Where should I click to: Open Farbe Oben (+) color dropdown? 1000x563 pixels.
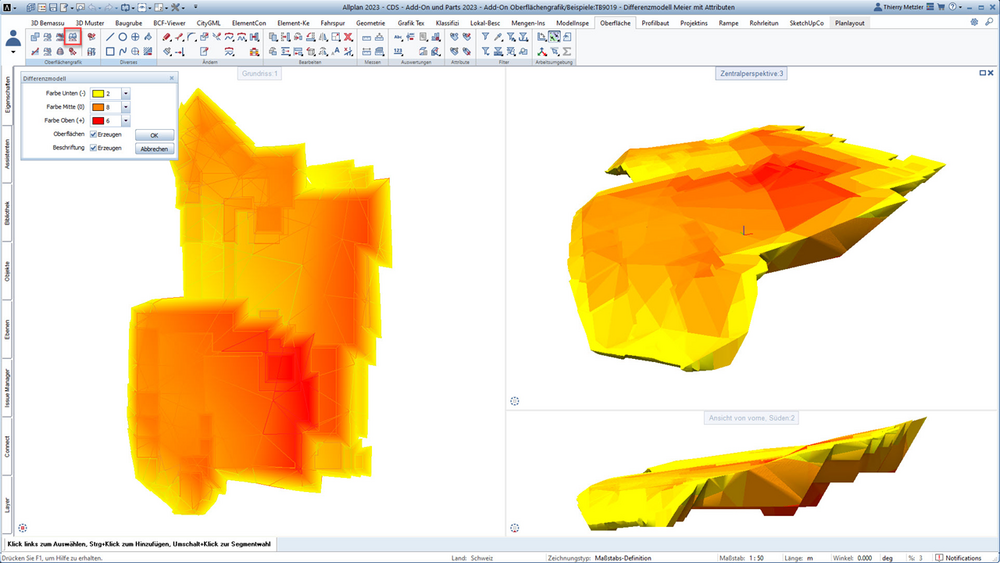tap(126, 121)
